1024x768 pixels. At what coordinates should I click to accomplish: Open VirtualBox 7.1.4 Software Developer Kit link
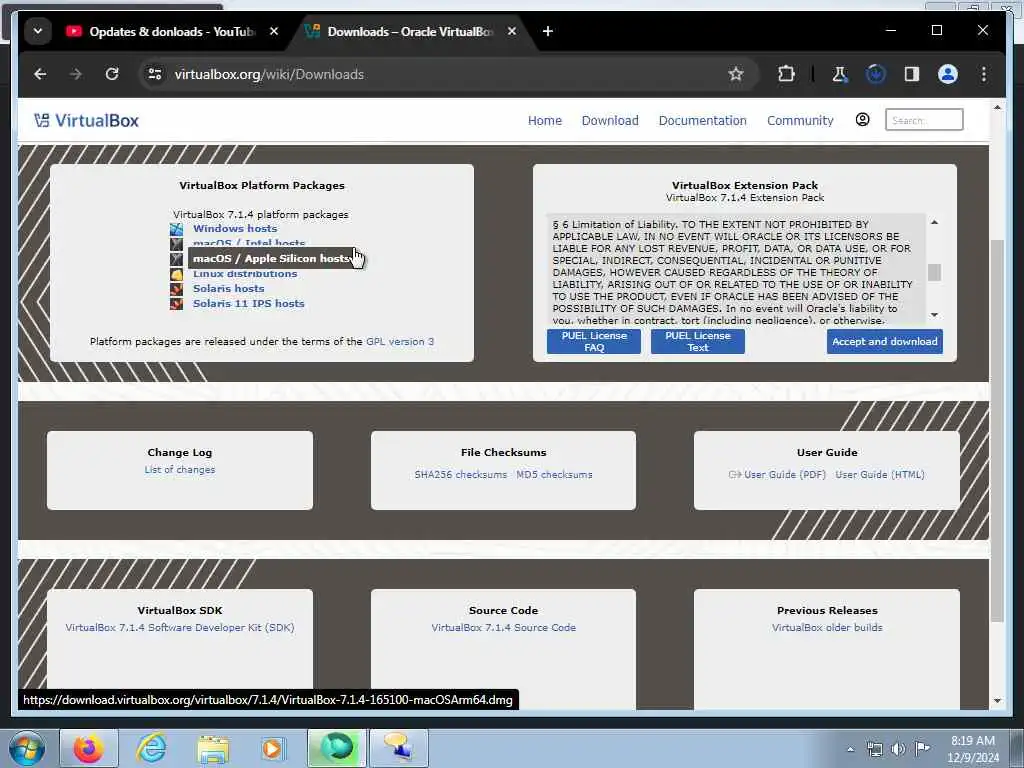pos(180,628)
